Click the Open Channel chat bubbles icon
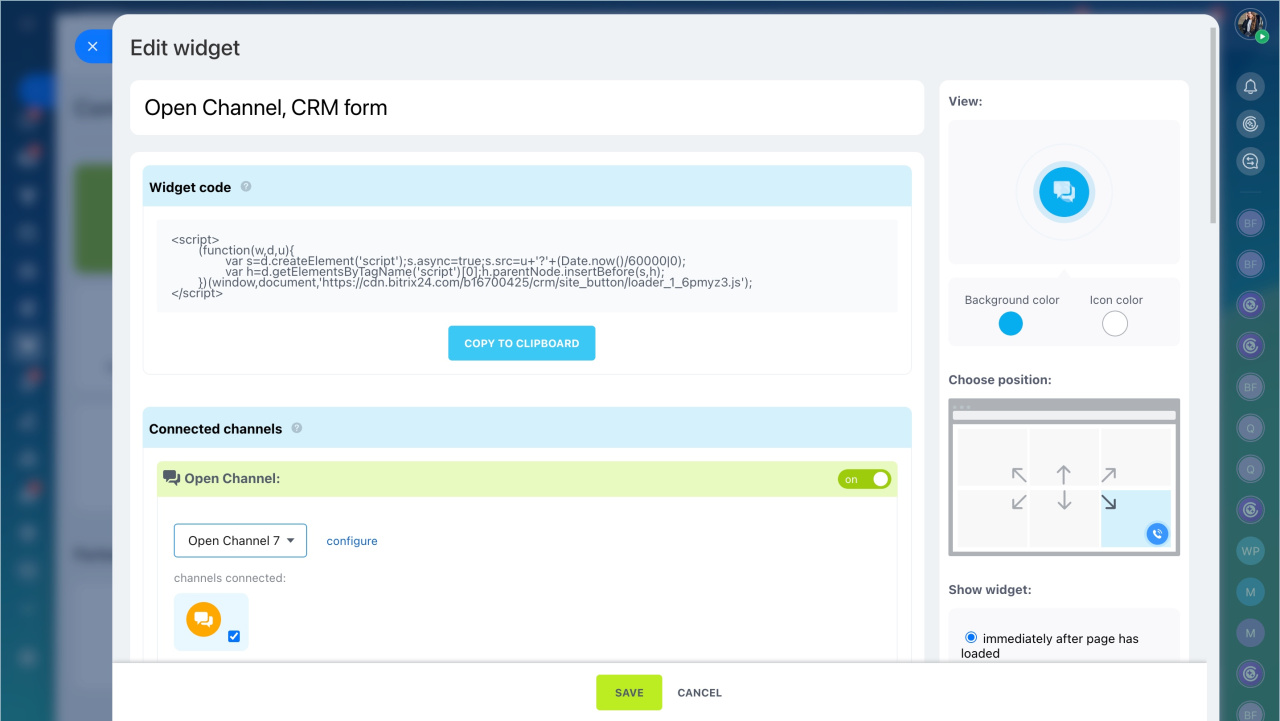The height and width of the screenshot is (721, 1280). point(171,478)
